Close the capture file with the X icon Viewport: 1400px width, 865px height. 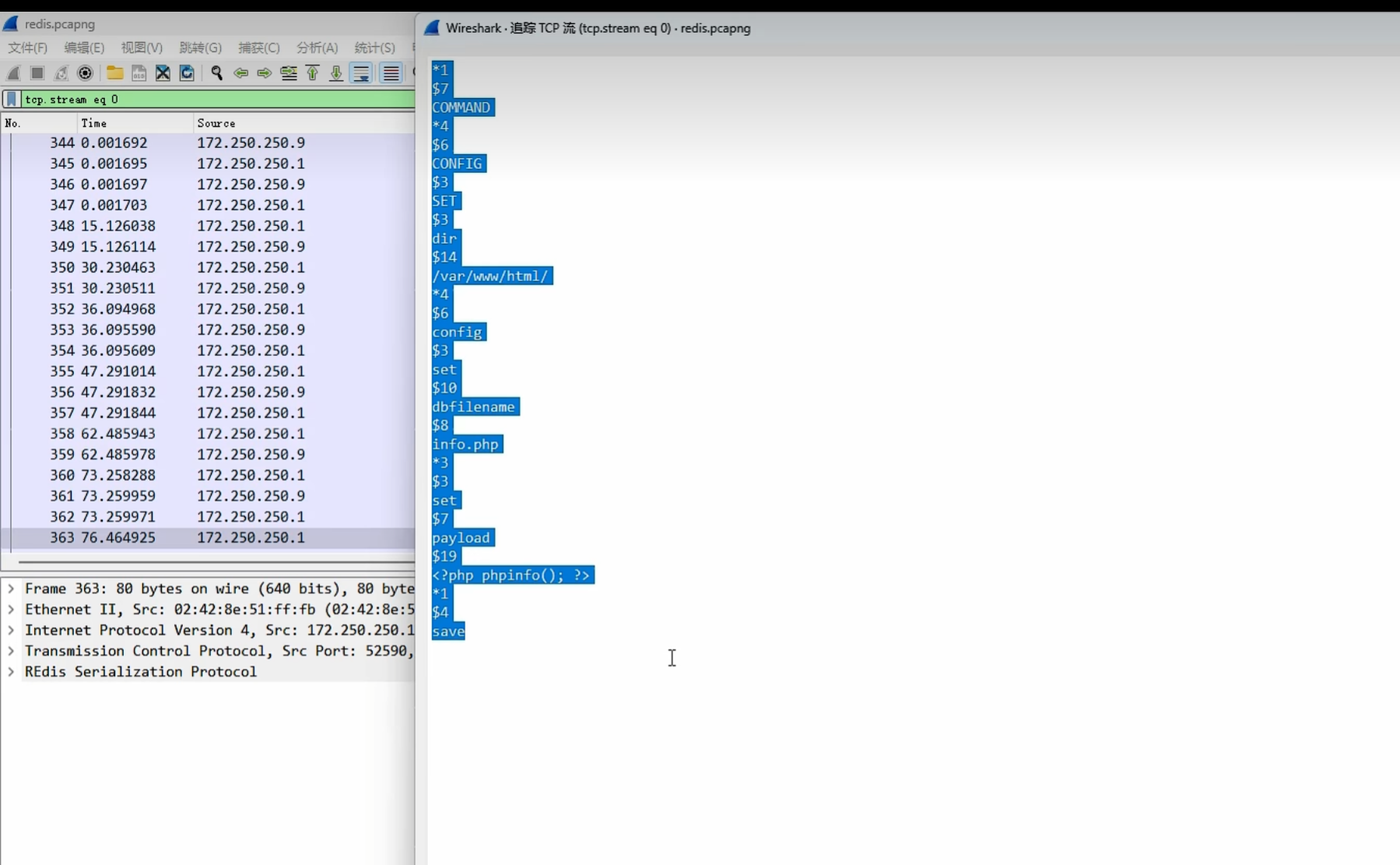[x=163, y=73]
